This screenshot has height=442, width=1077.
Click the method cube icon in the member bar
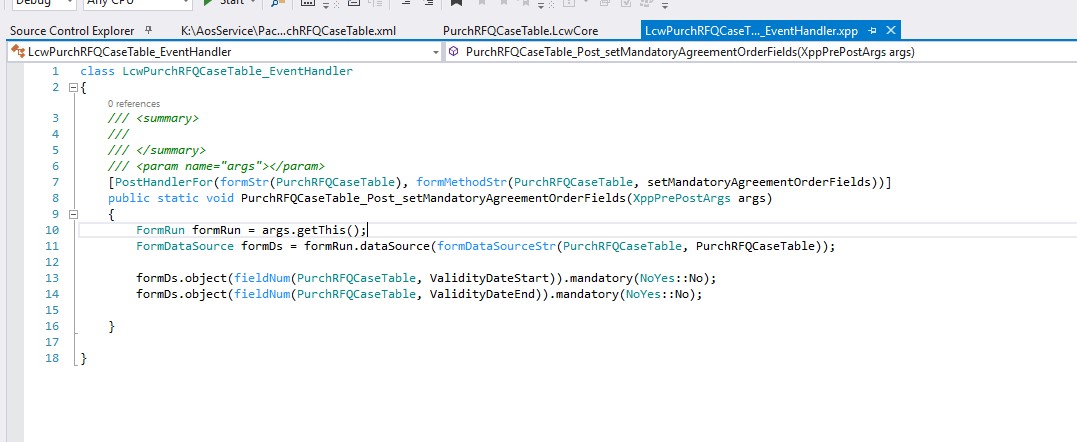click(x=453, y=51)
